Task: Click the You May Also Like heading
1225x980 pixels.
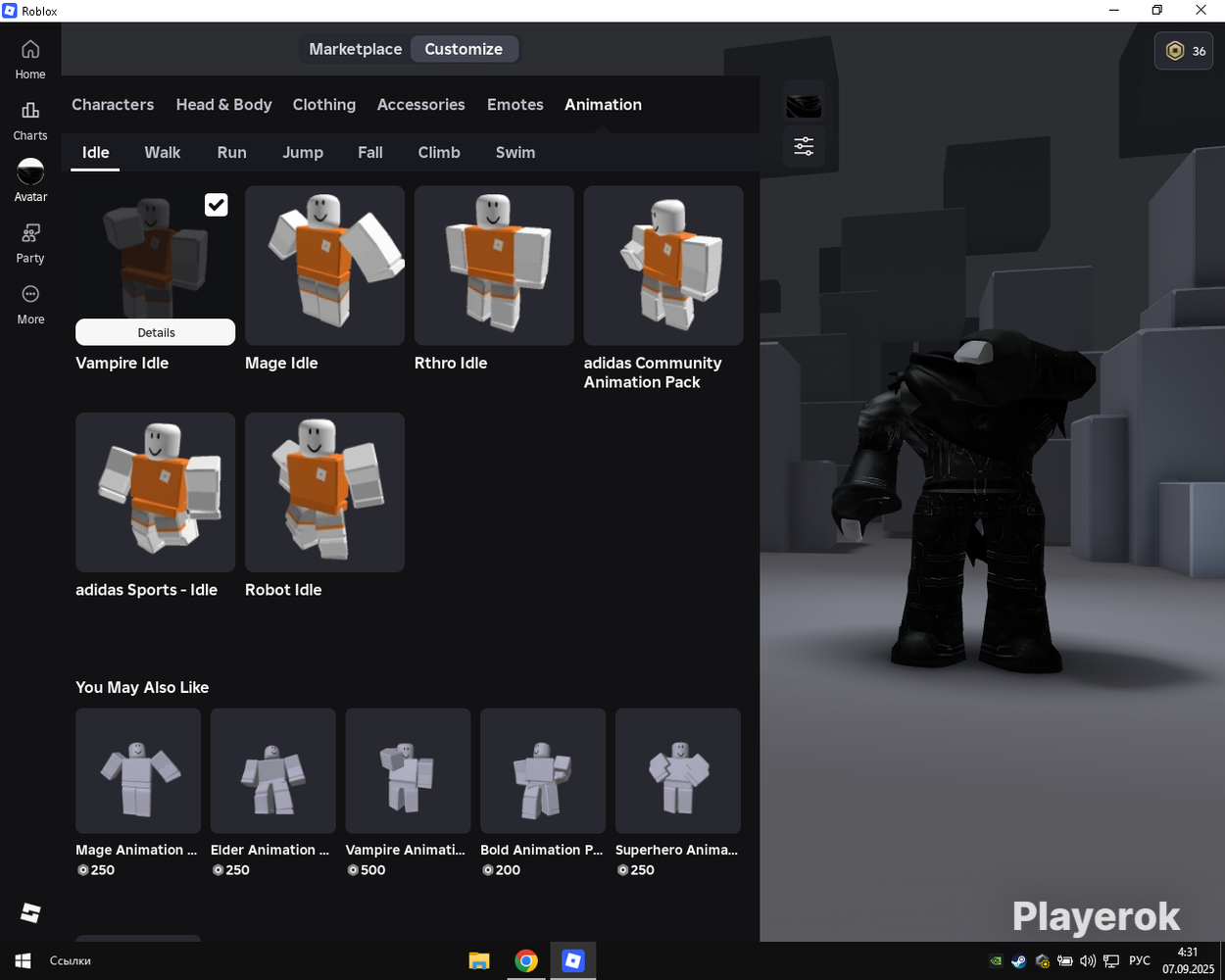Action: coord(142,688)
